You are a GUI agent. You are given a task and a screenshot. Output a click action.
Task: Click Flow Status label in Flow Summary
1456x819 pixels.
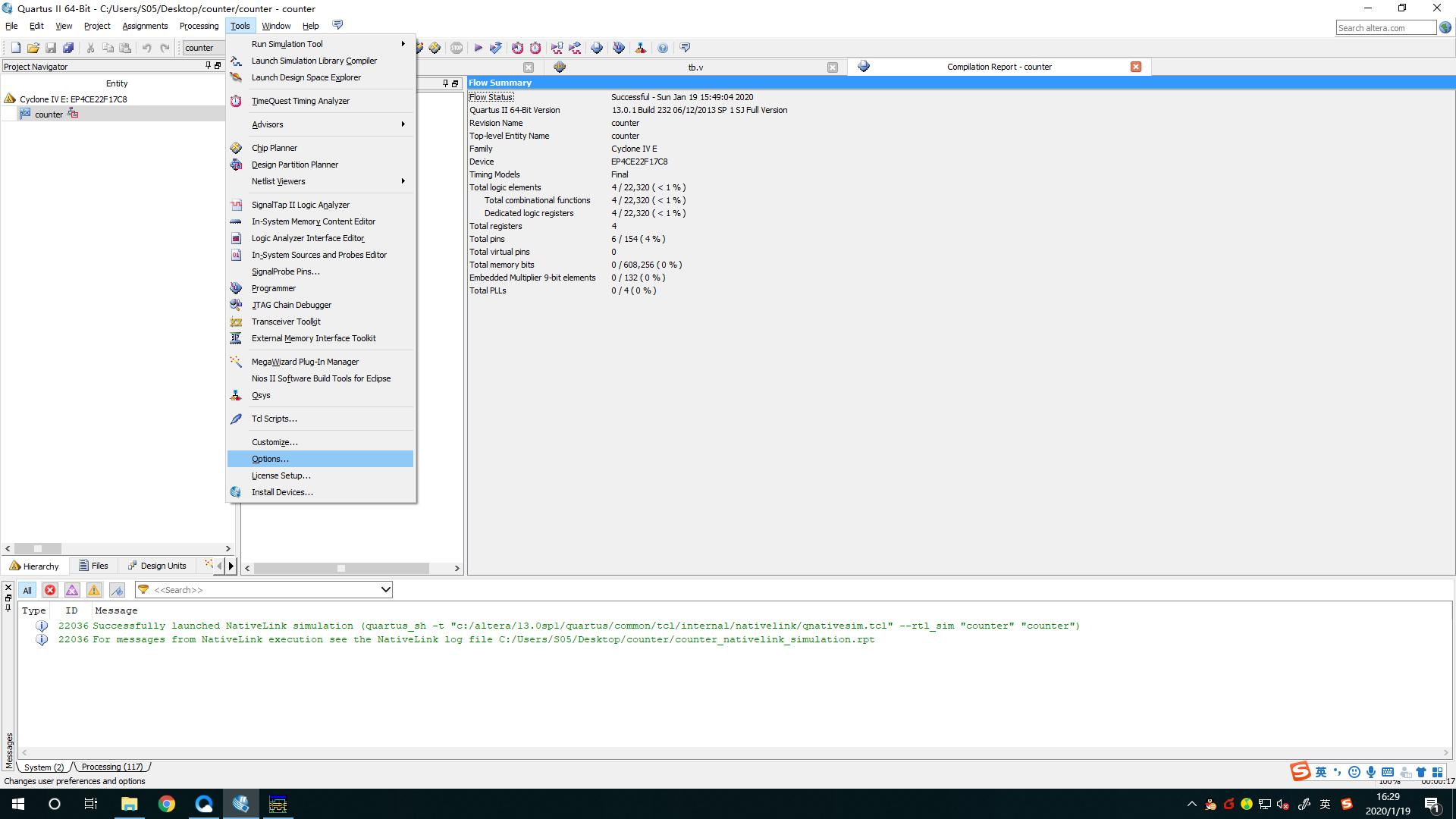(491, 97)
